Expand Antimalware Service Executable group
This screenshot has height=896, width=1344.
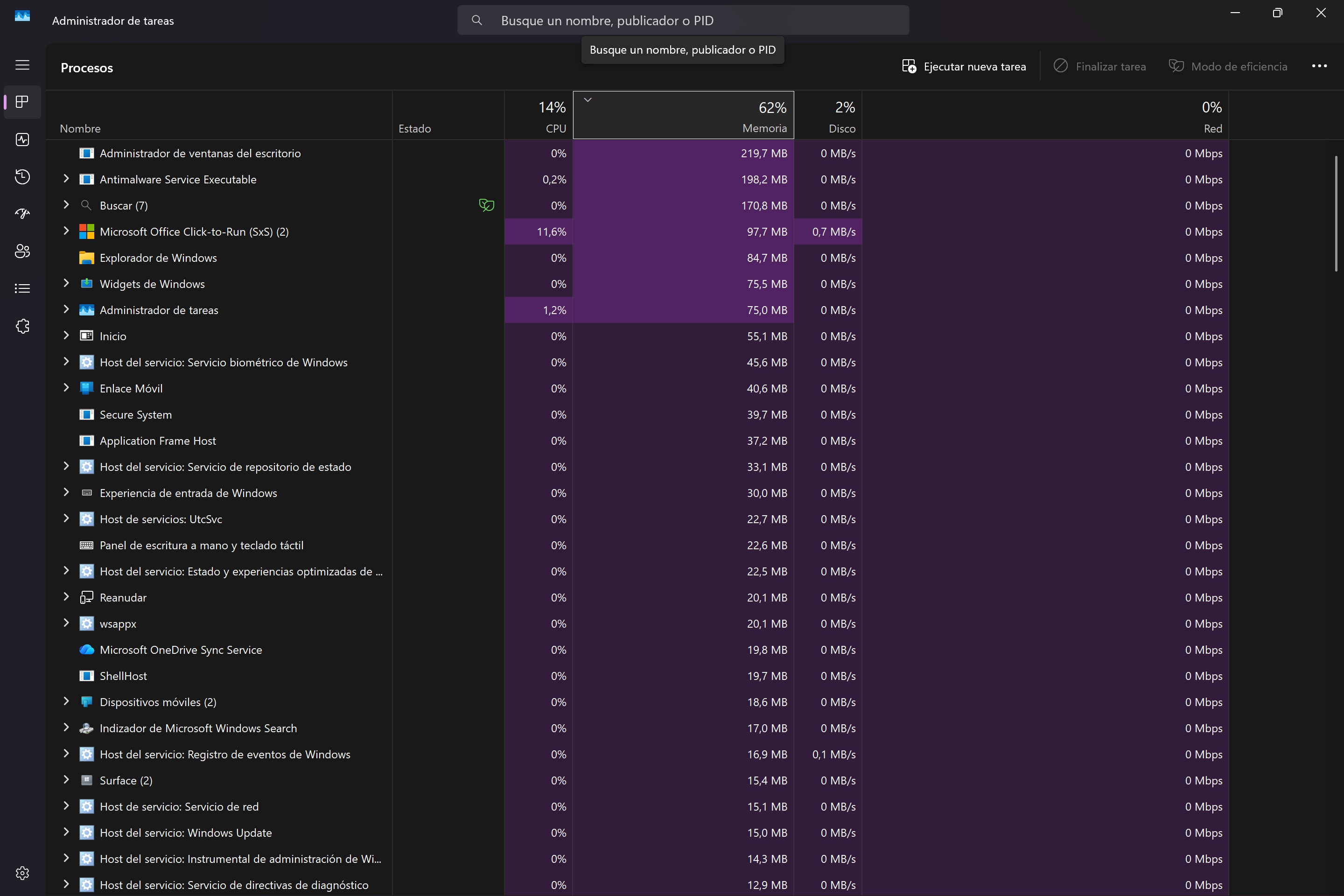tap(66, 179)
